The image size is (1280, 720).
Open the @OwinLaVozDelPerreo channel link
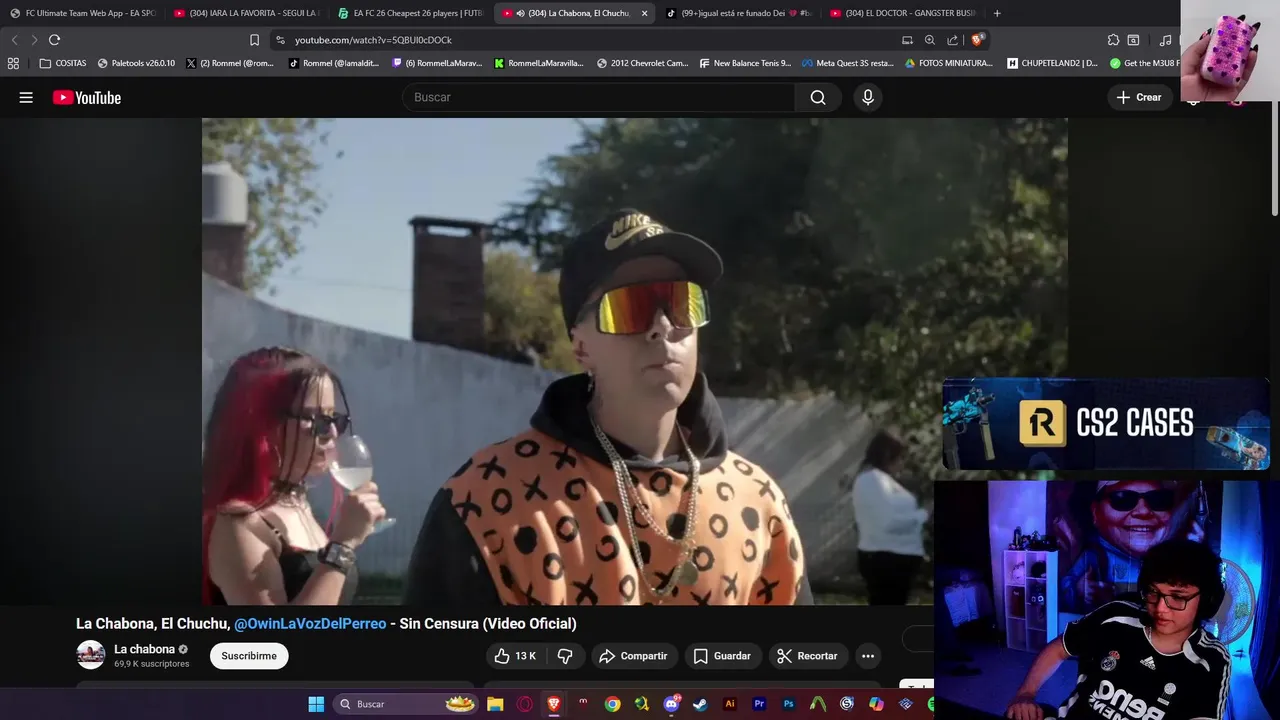(x=310, y=623)
